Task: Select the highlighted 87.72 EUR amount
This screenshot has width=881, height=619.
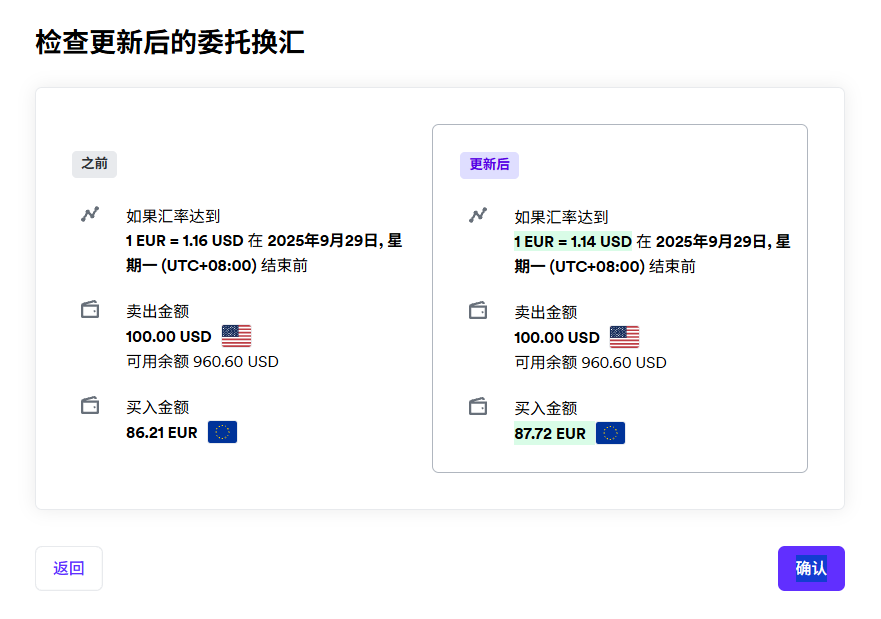Action: tap(550, 434)
